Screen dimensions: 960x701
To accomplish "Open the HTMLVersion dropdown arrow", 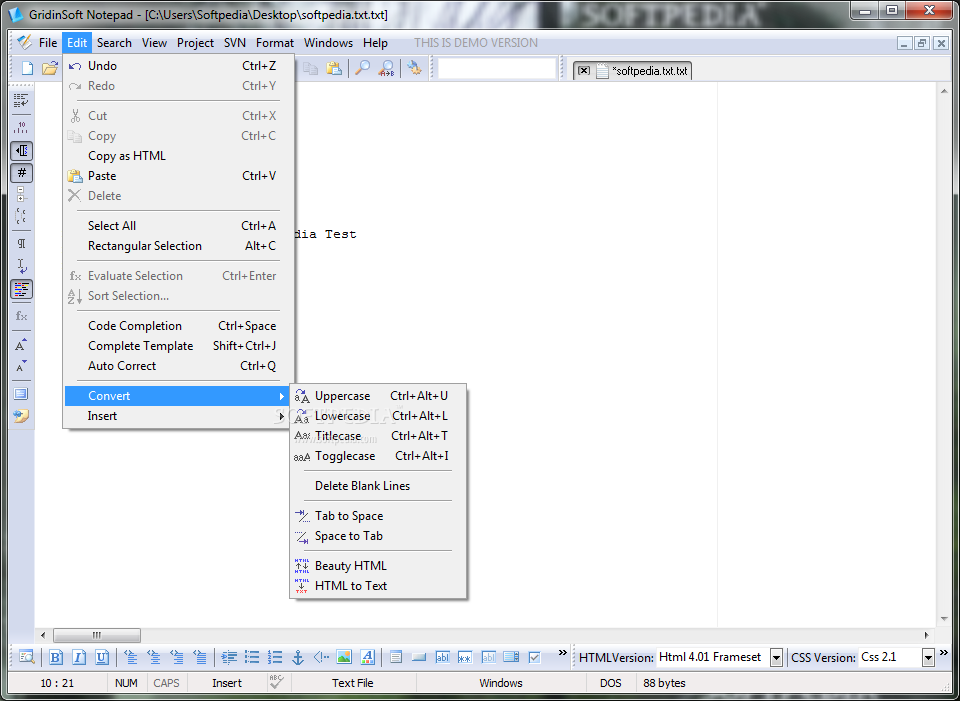I will tap(776, 658).
